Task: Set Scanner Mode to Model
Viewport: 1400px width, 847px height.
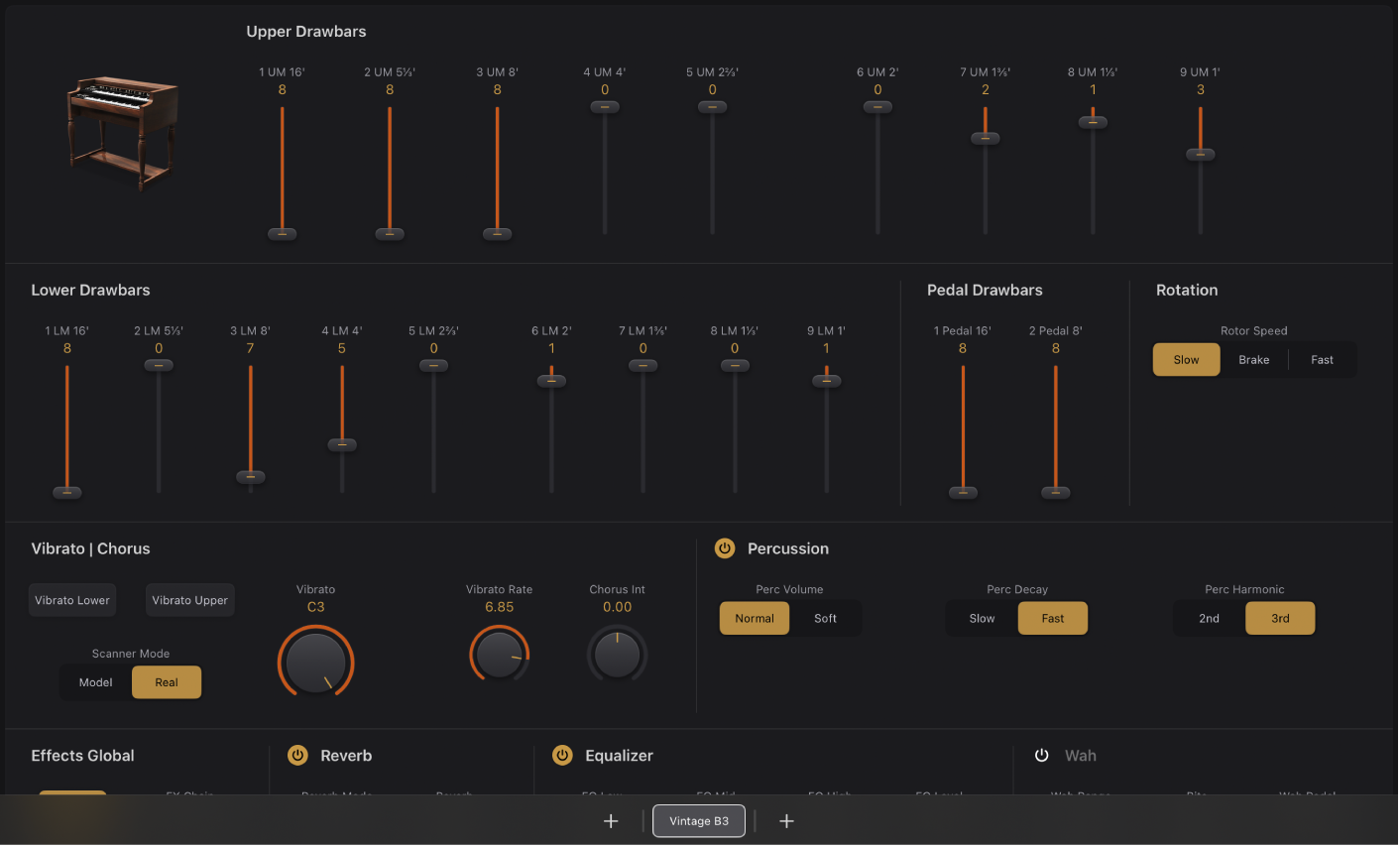Action: [96, 682]
